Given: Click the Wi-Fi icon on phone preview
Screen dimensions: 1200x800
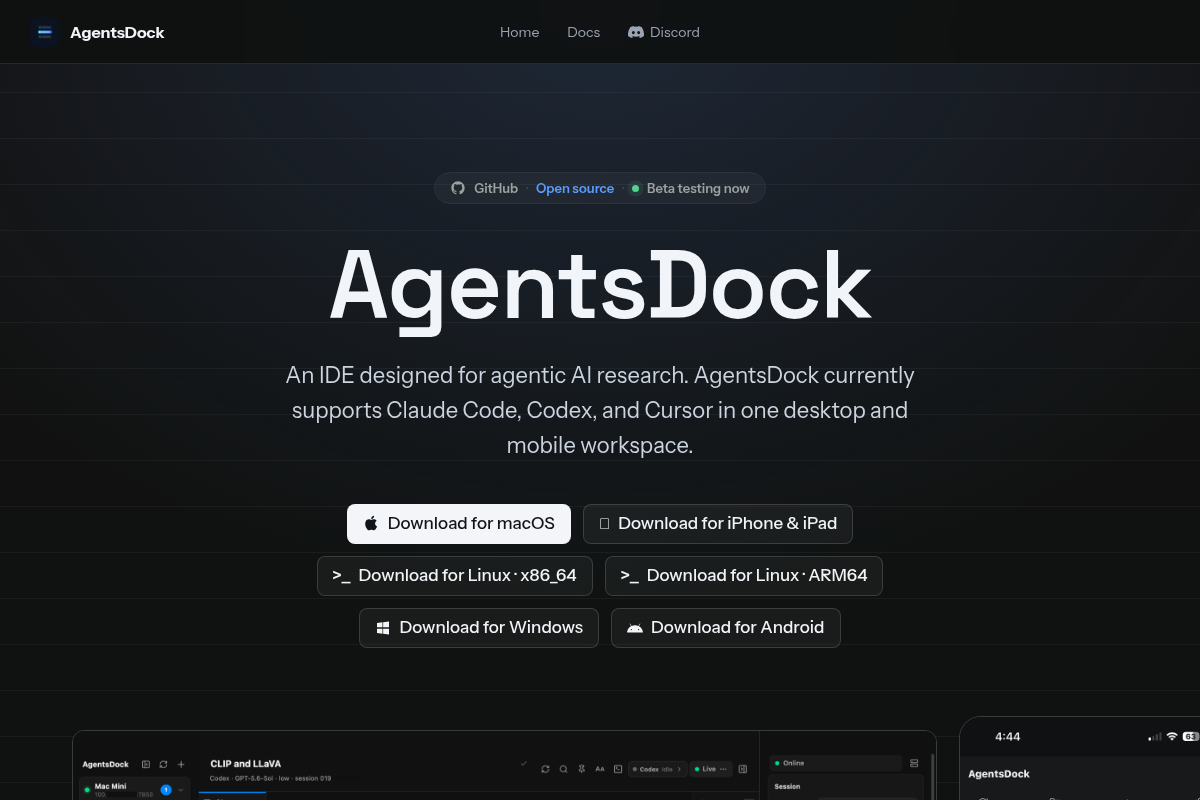Looking at the screenshot, I should [x=1172, y=737].
